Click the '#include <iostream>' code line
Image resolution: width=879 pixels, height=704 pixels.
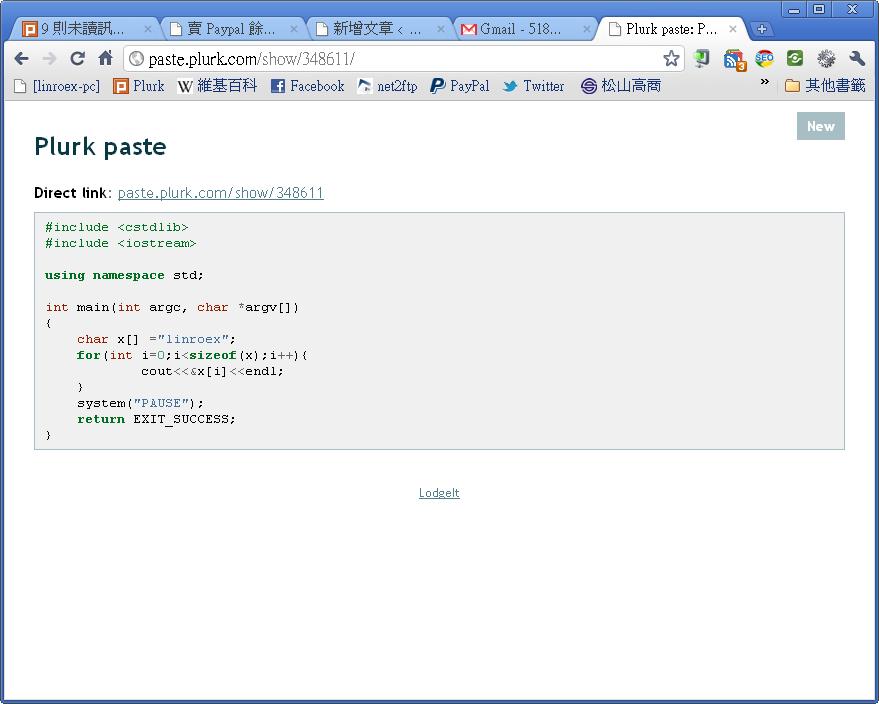point(121,243)
